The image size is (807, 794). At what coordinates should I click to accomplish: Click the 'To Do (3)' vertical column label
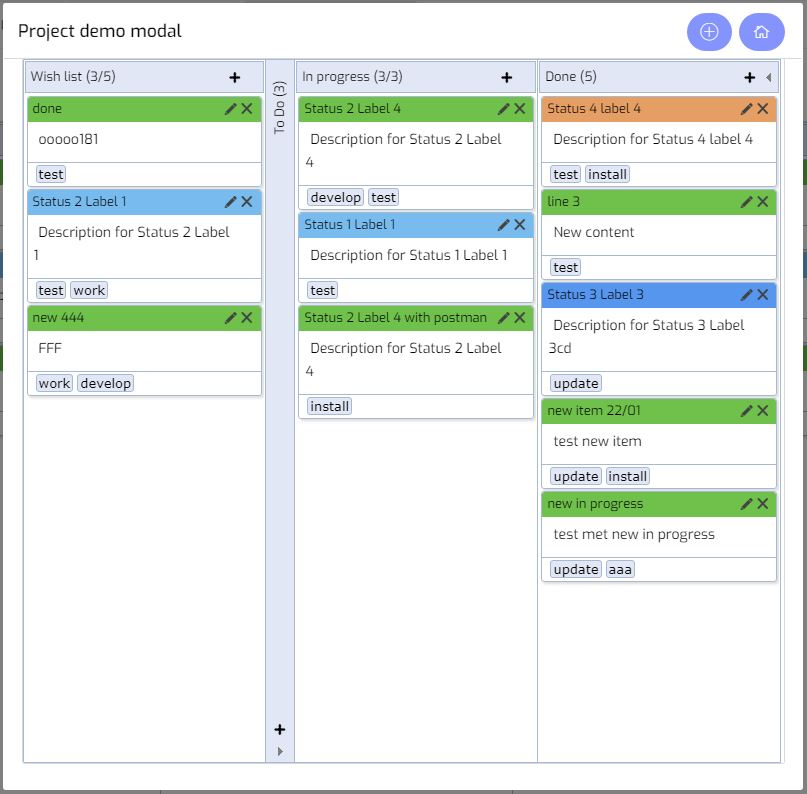(279, 108)
